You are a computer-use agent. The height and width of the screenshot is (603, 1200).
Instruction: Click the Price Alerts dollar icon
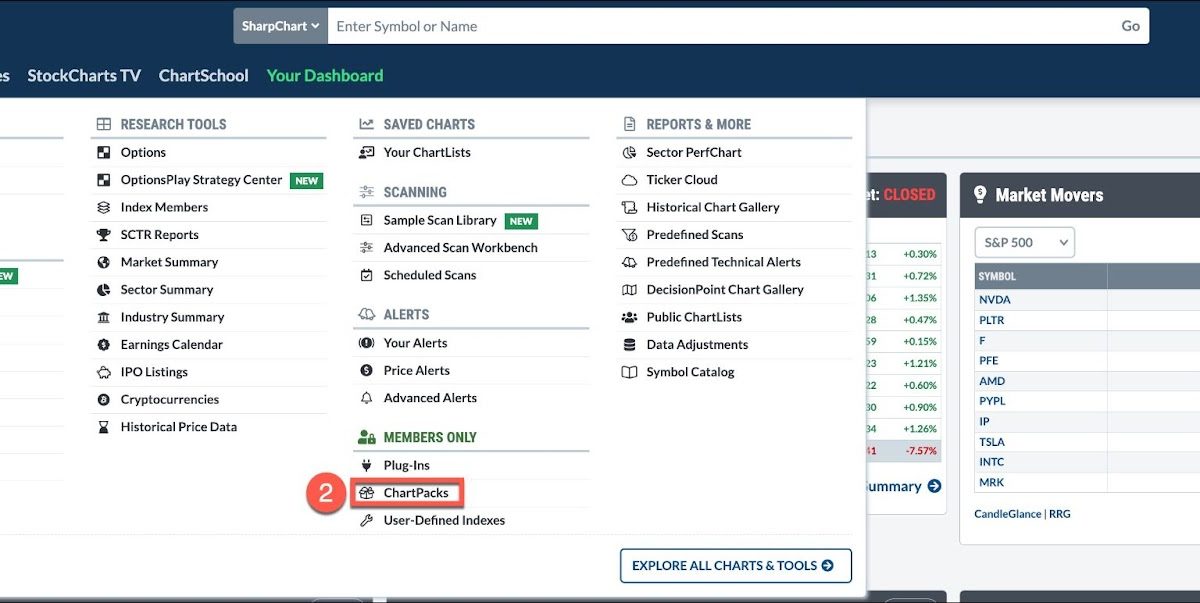click(x=366, y=371)
